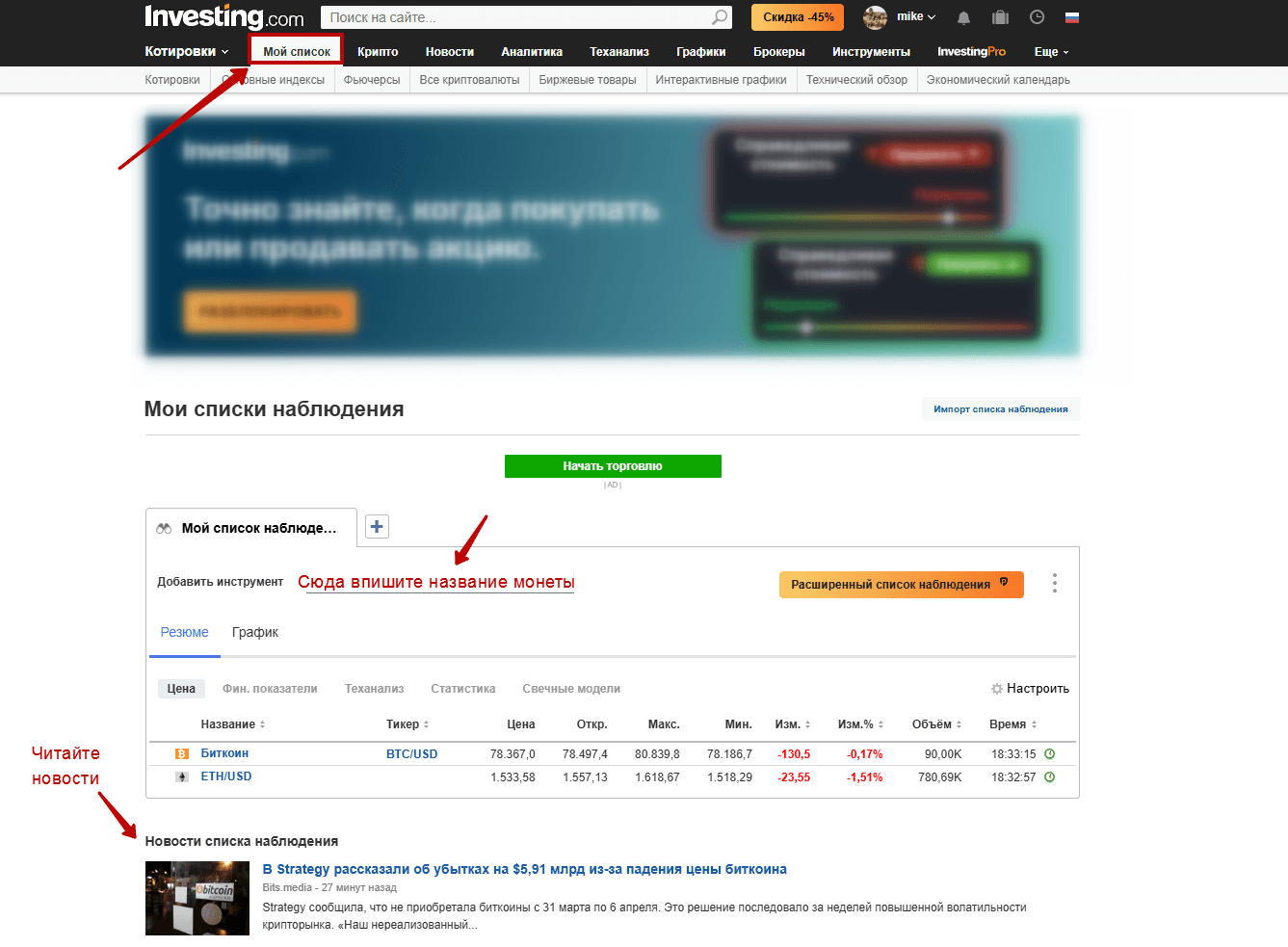Open the notifications bell icon

(x=963, y=17)
